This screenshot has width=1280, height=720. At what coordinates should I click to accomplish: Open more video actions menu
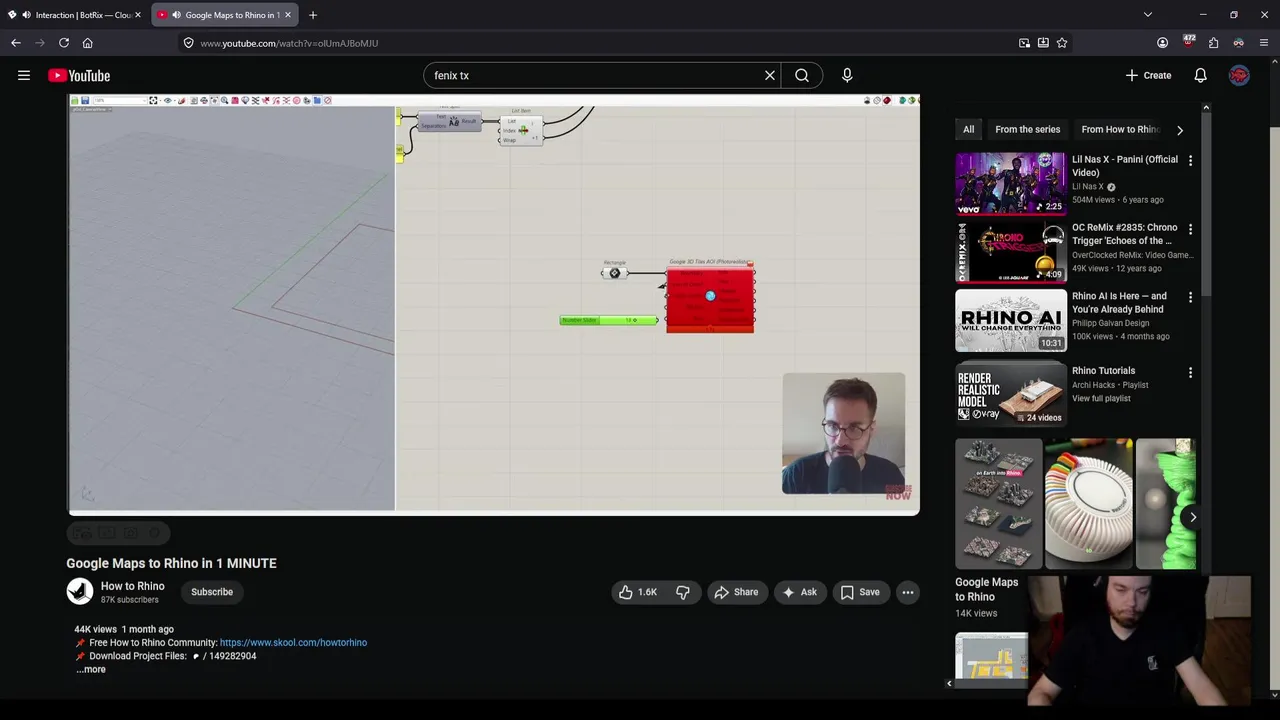click(x=908, y=592)
